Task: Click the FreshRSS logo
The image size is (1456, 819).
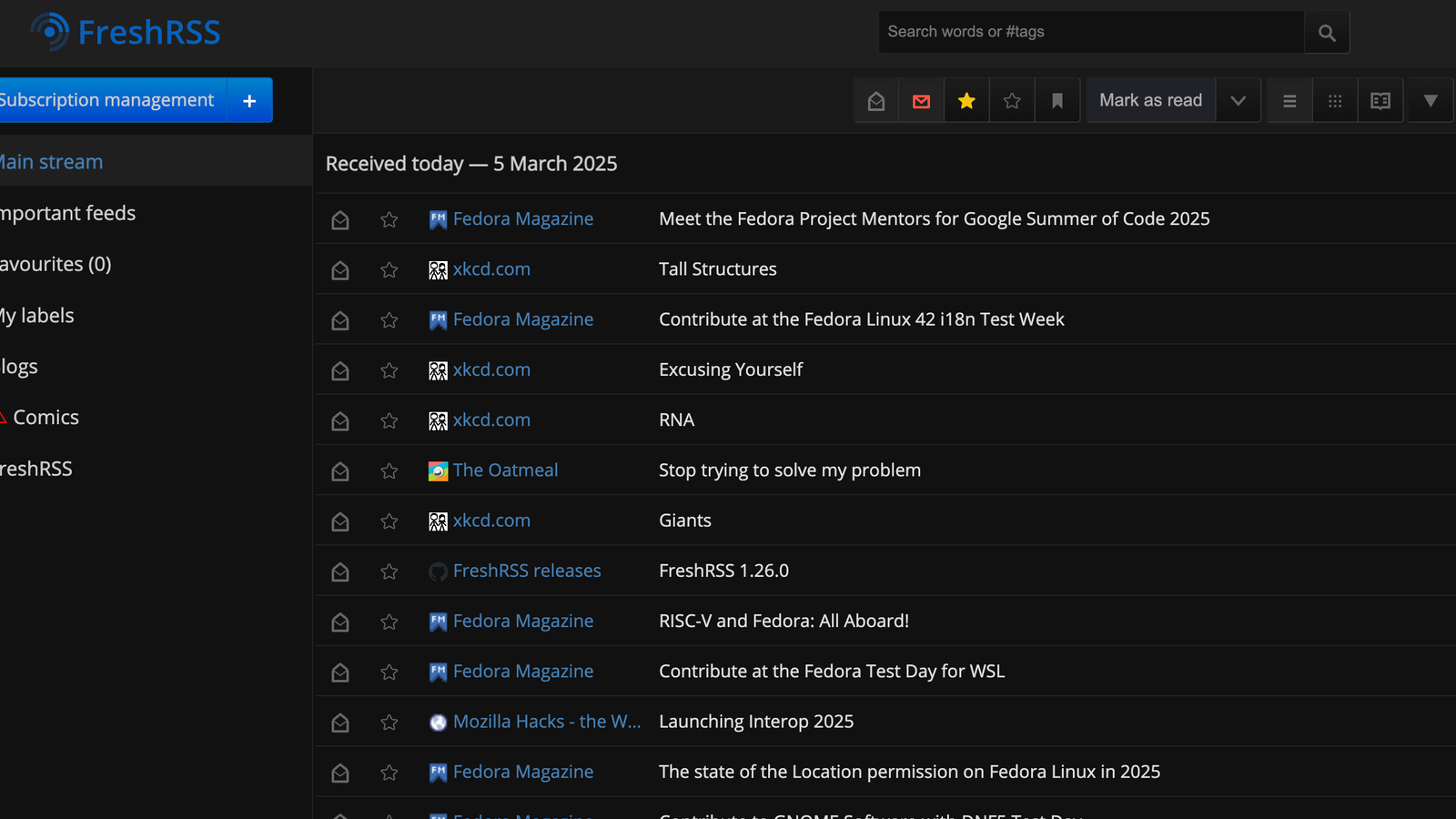Action: pos(126,32)
